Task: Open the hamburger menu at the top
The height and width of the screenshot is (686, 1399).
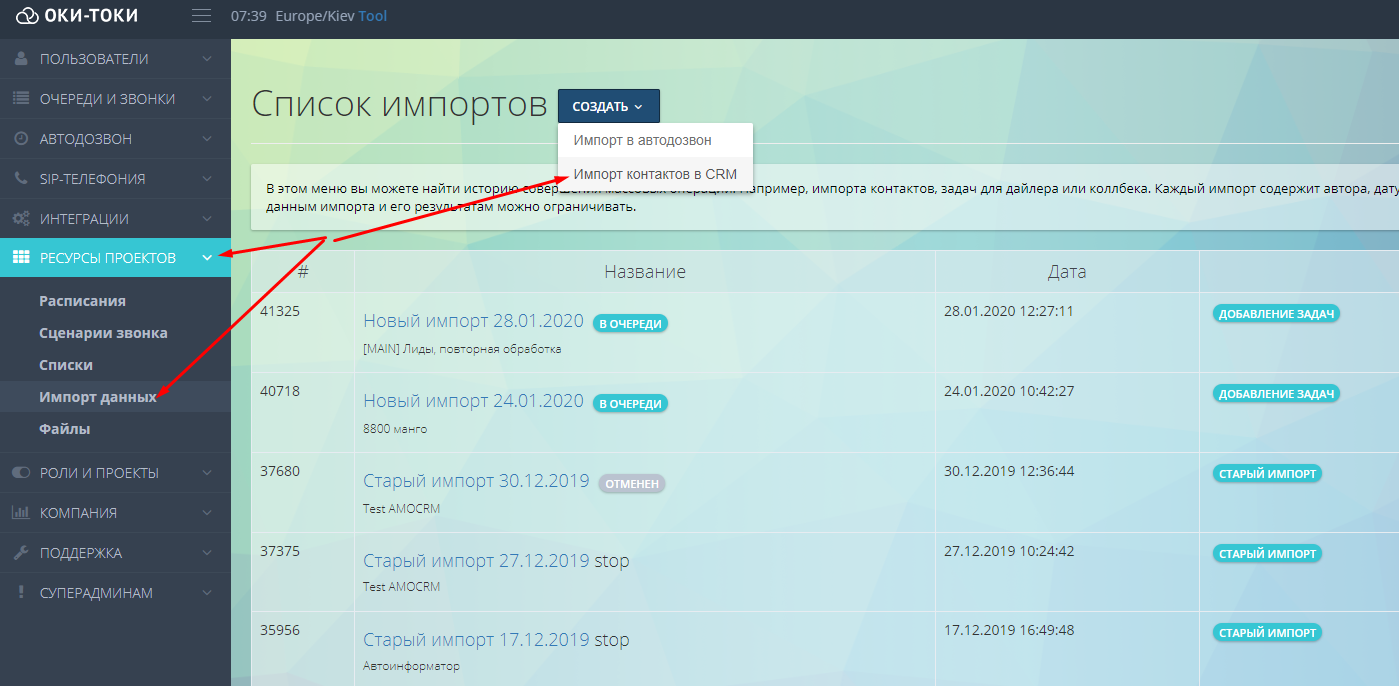Action: click(x=200, y=15)
